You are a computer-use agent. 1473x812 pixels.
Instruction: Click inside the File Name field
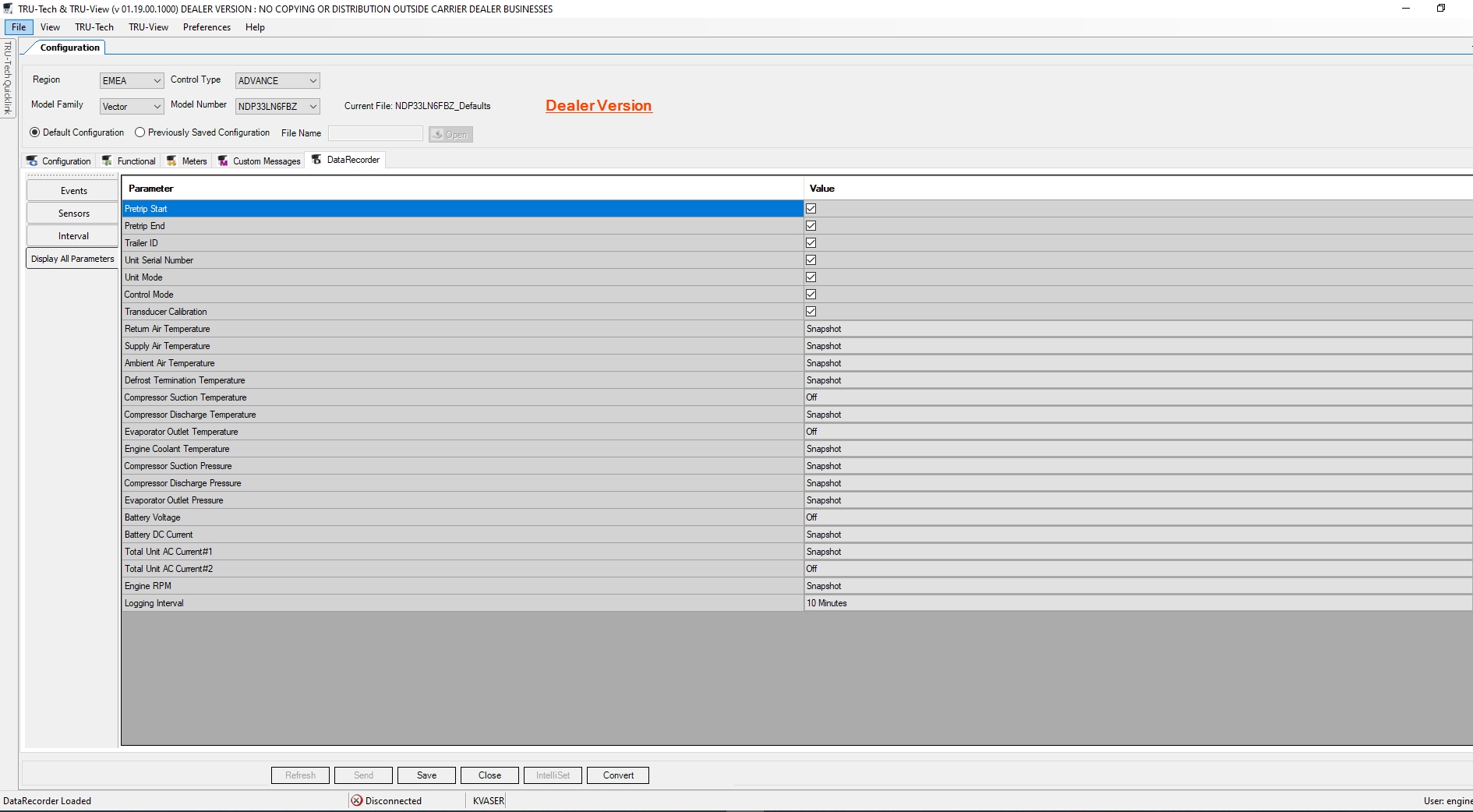pos(375,133)
